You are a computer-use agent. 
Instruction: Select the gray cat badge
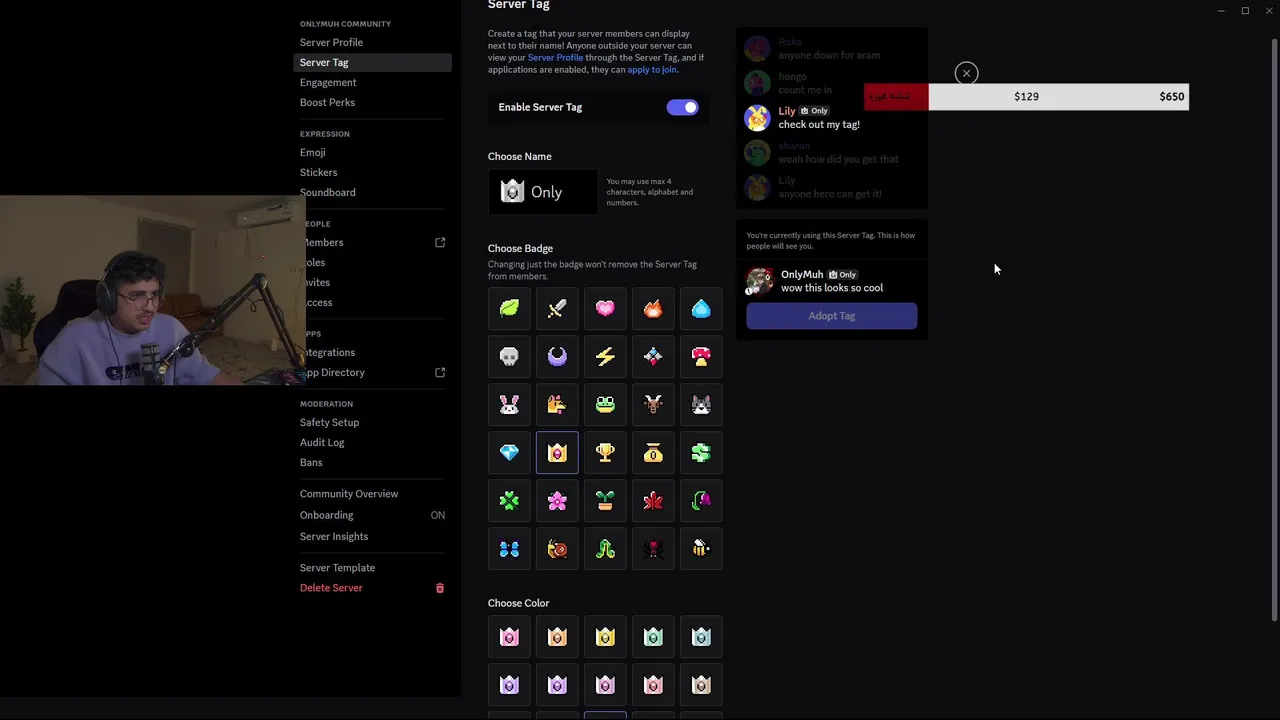(701, 404)
